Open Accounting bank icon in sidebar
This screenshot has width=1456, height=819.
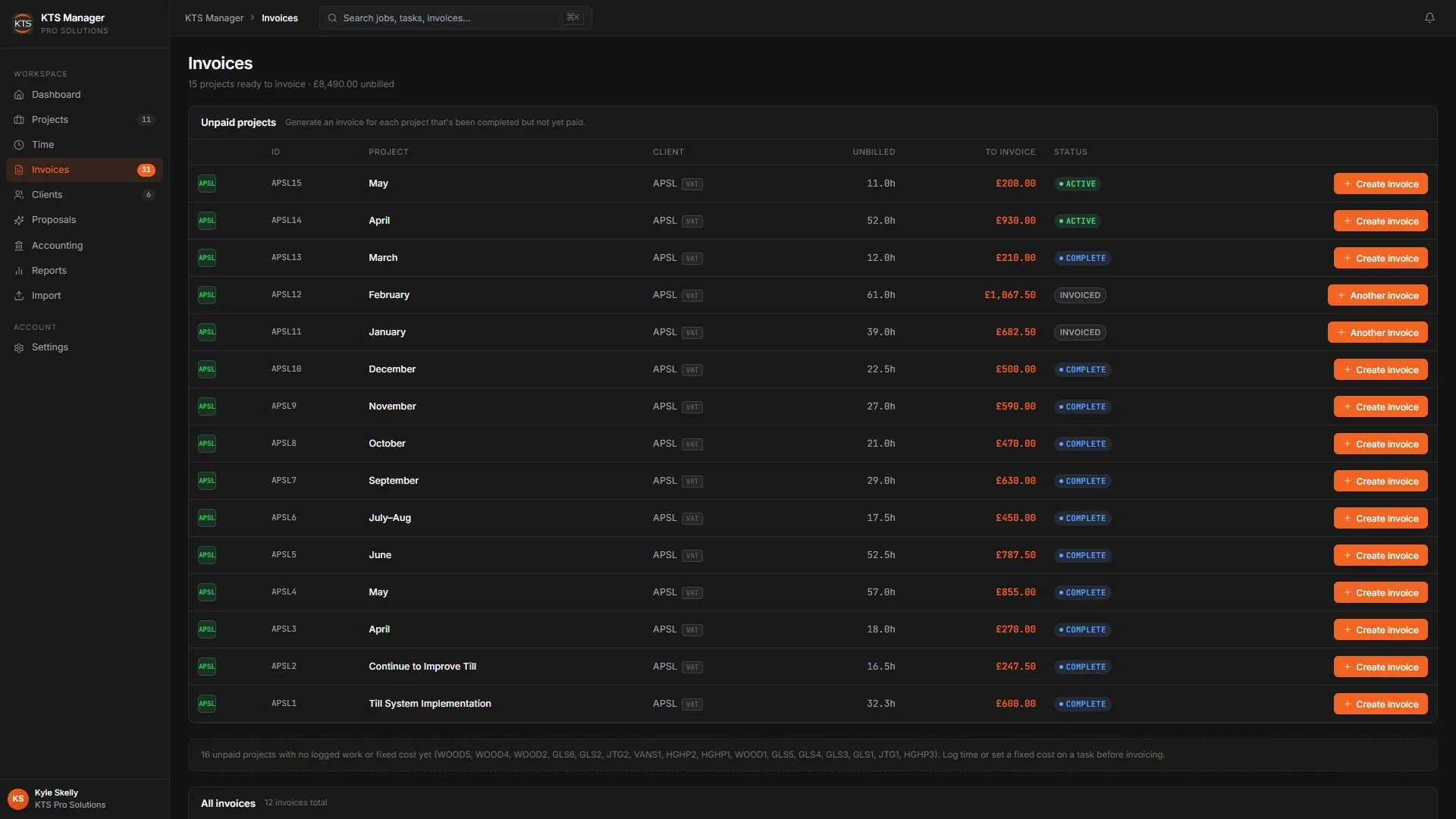[x=19, y=246]
